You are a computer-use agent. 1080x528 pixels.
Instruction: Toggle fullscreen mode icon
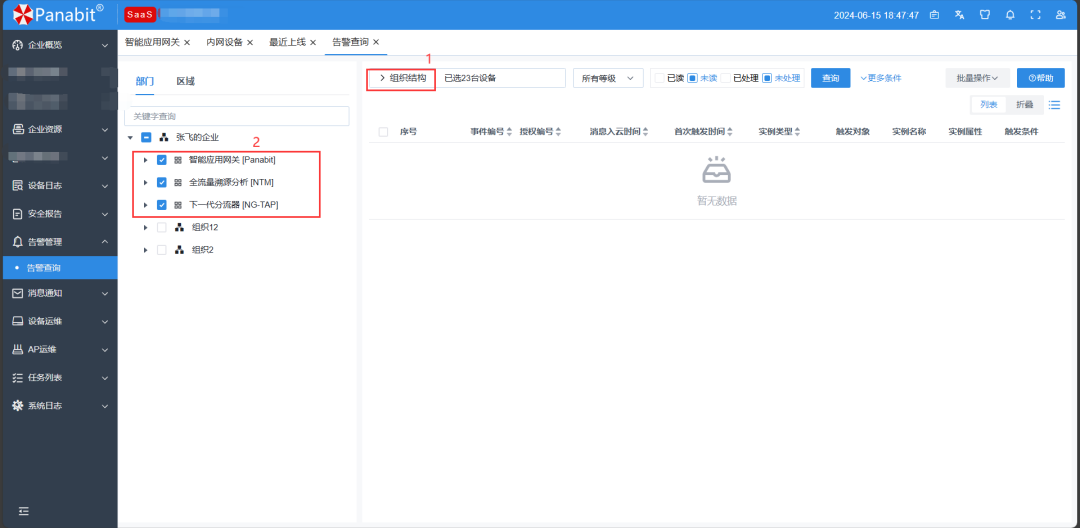[1035, 14]
